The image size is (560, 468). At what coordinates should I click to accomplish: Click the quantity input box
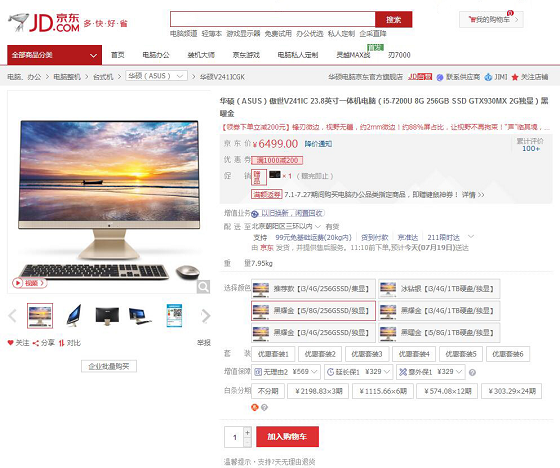click(234, 437)
